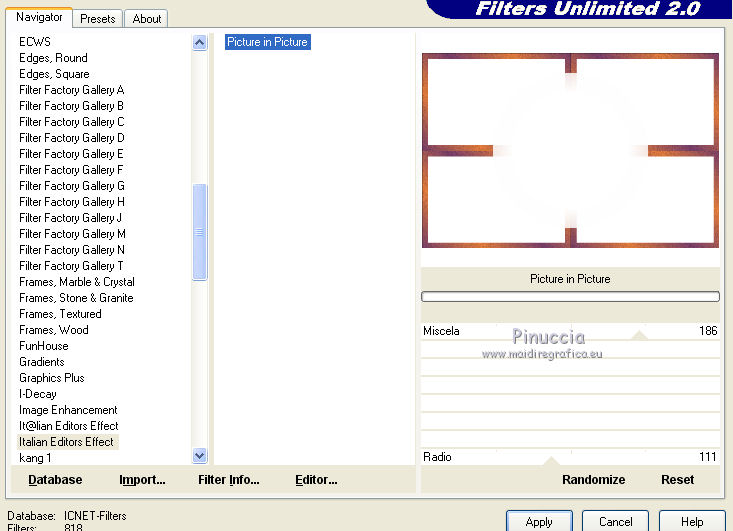Open the Presets tab

click(x=98, y=19)
